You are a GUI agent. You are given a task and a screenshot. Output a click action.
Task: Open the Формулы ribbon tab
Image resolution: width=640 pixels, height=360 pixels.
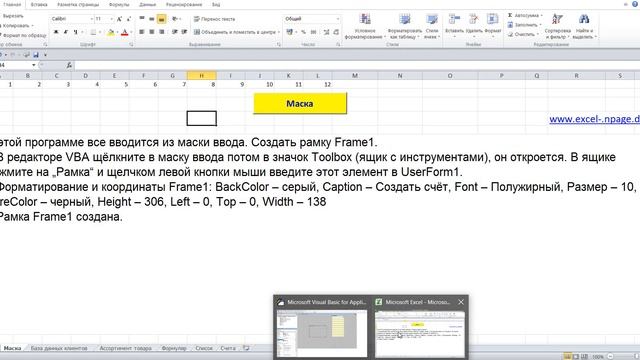click(x=119, y=4)
